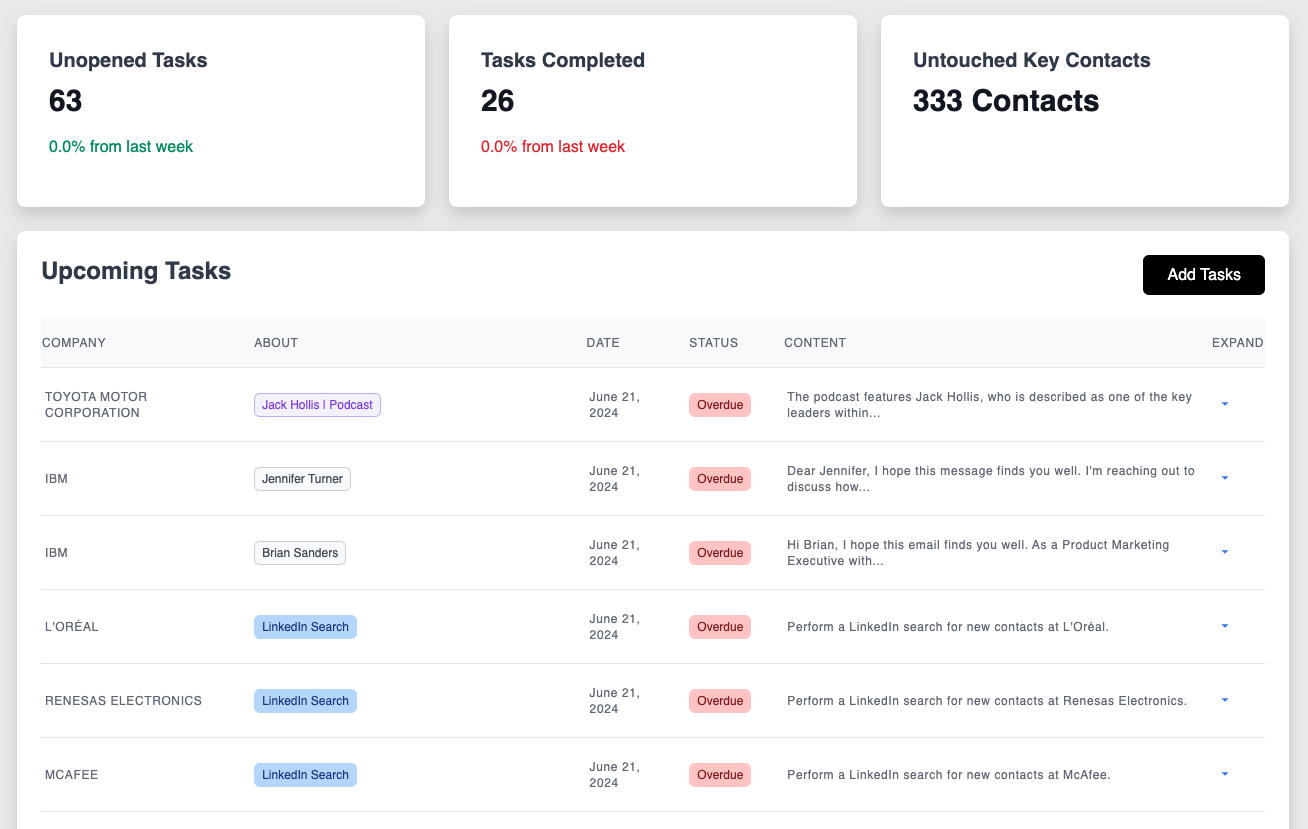Click the L'ORÉAL company cell
This screenshot has height=829, width=1308.
tap(72, 627)
